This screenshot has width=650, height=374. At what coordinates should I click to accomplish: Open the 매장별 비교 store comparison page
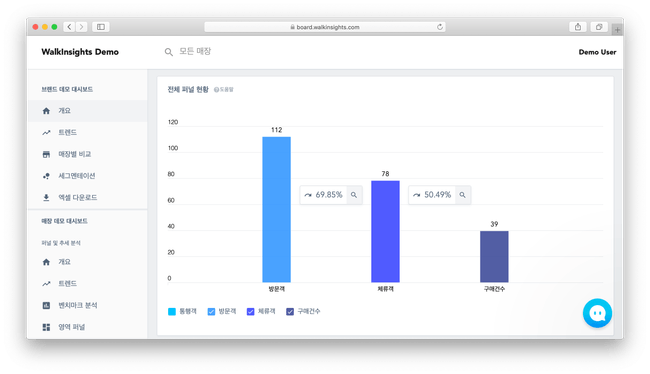[87, 154]
